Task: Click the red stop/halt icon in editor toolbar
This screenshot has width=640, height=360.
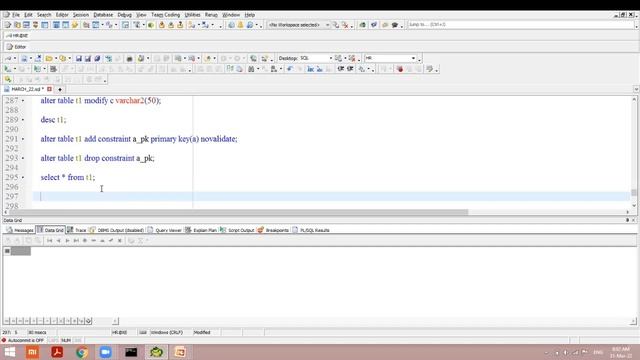Action: click(400, 69)
